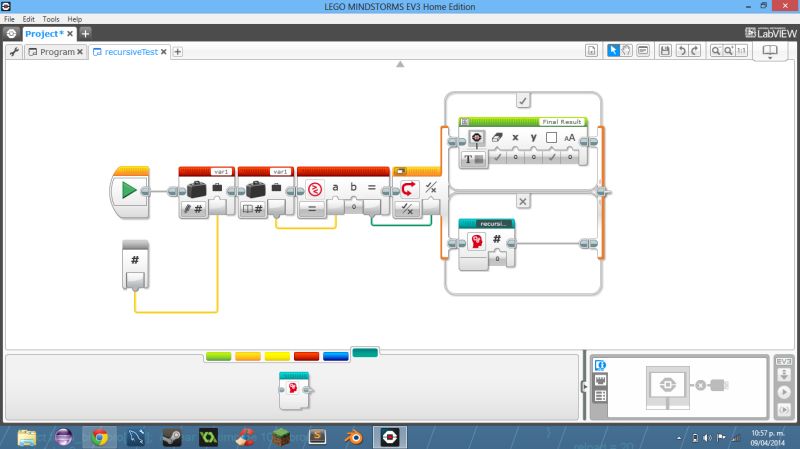Open the Tools menu
Viewport: 800px width, 449px height.
point(51,19)
